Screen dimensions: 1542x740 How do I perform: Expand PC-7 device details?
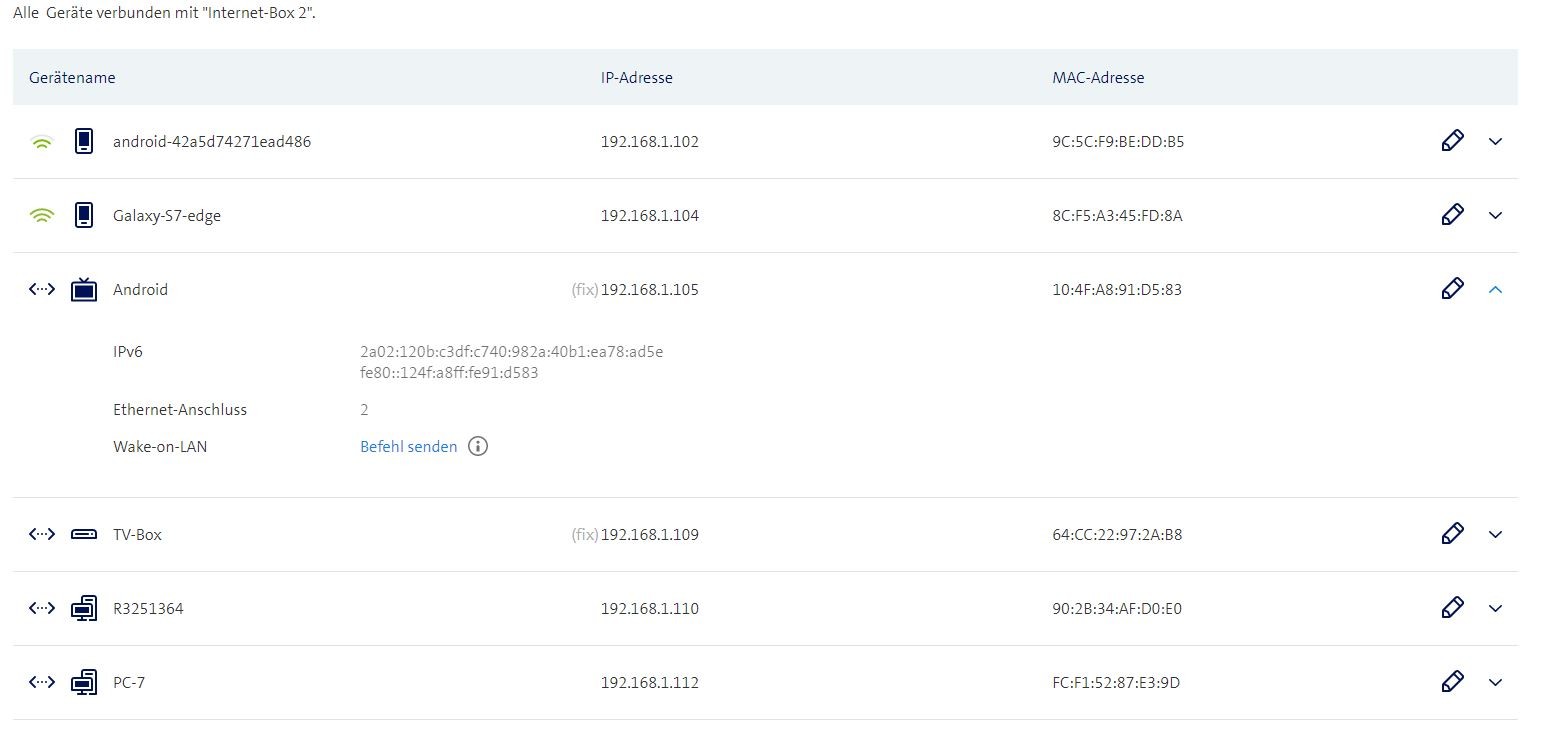click(1495, 683)
